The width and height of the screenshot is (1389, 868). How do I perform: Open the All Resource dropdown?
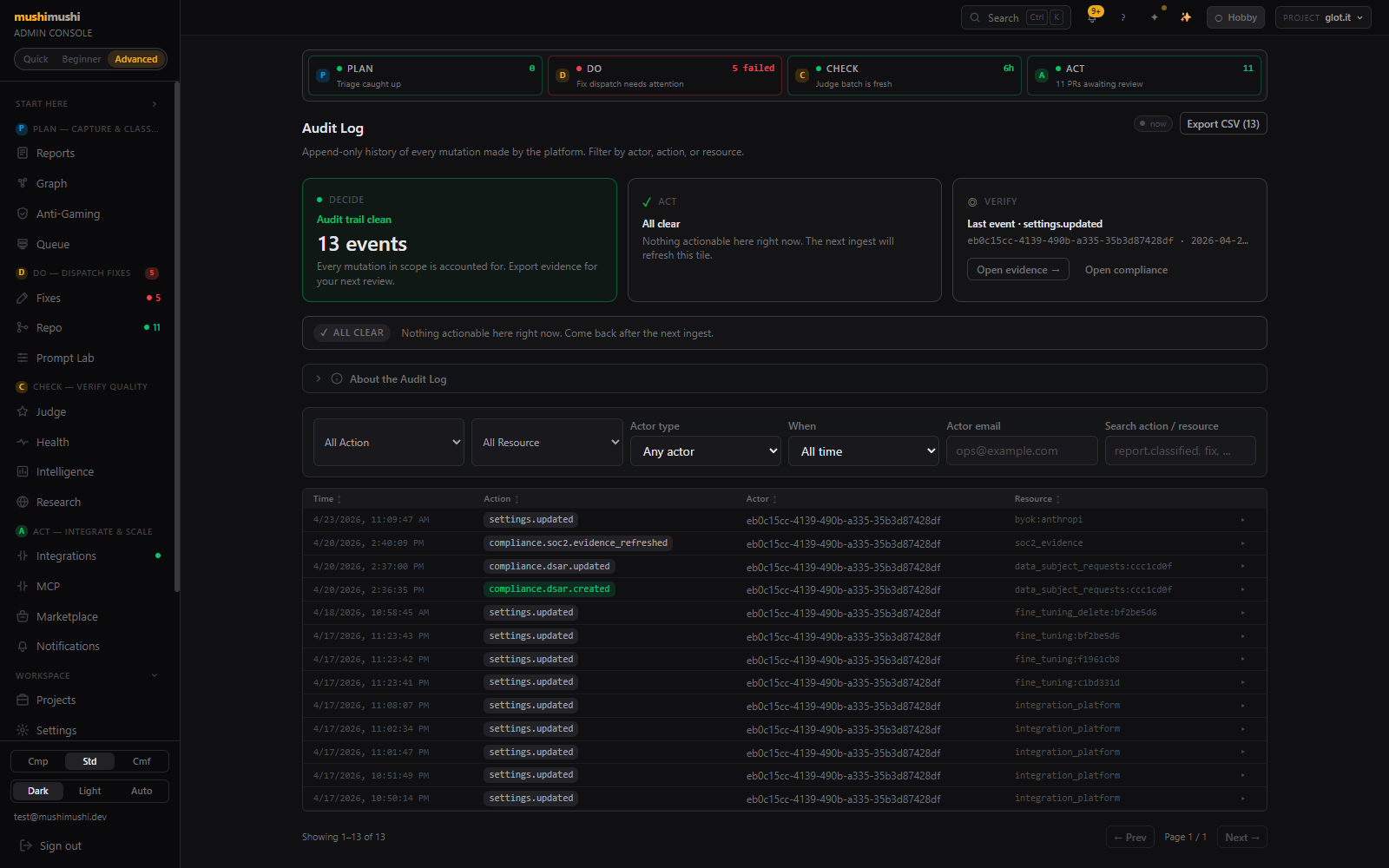click(x=547, y=443)
